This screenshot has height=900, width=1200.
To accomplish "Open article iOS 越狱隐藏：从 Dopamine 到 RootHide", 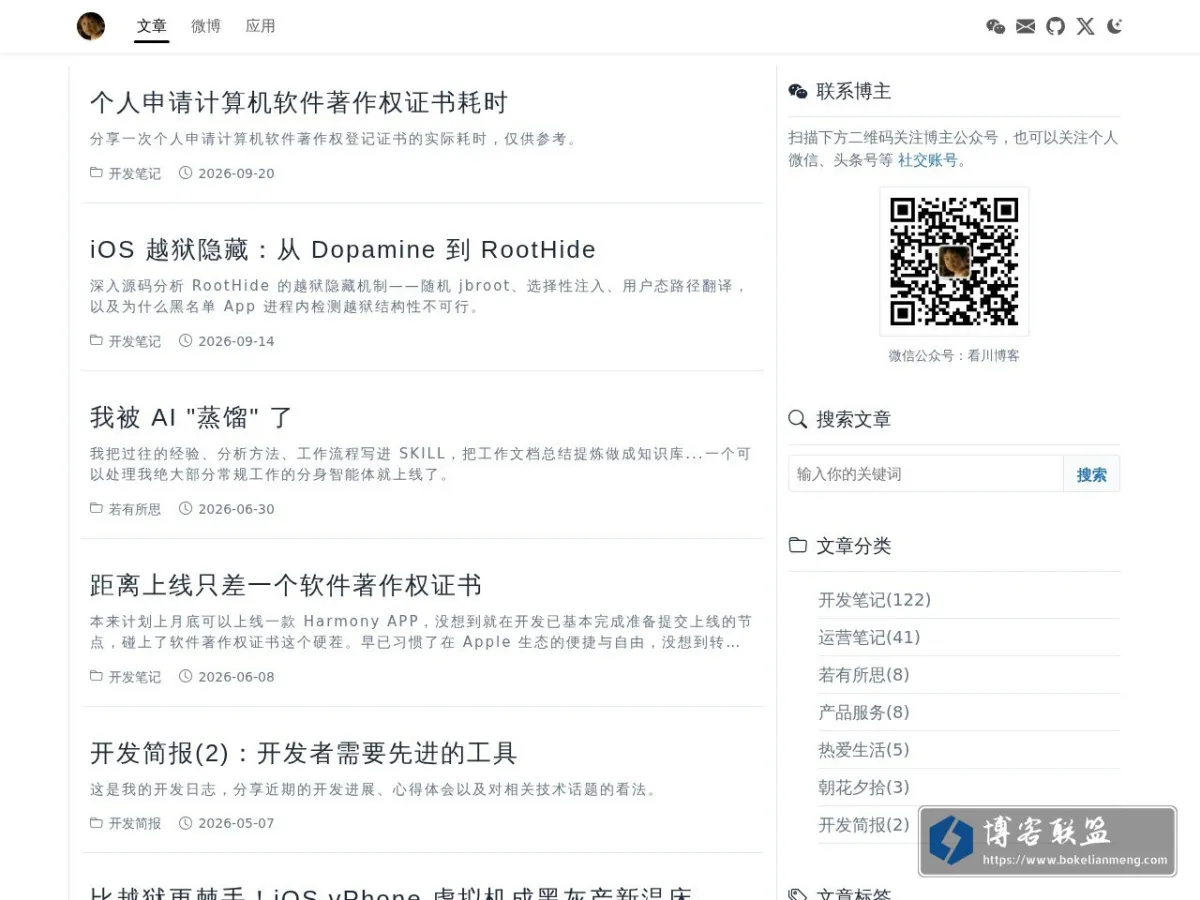I will click(x=343, y=249).
